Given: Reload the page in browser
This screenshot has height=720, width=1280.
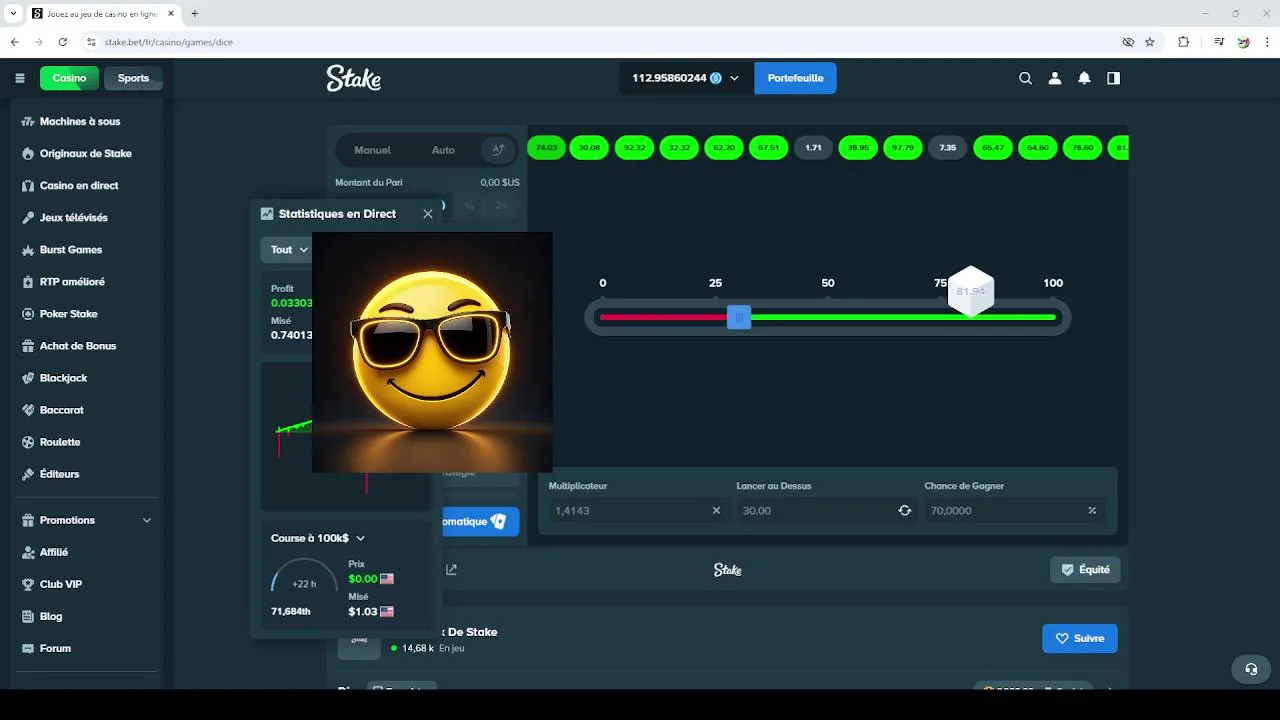Looking at the screenshot, I should (x=63, y=42).
